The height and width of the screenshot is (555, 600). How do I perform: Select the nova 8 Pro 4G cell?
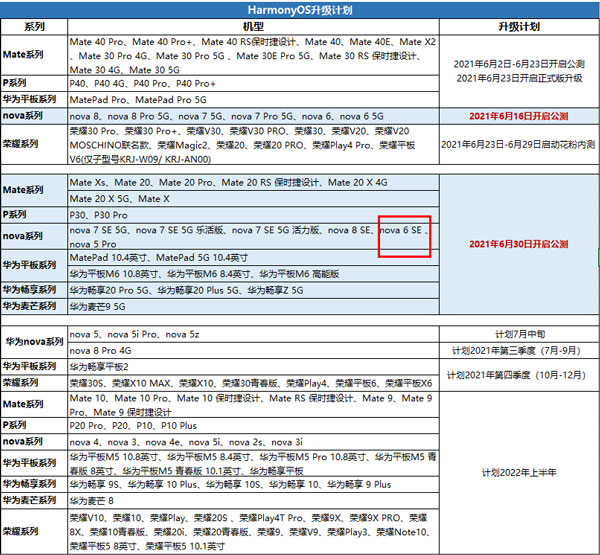point(253,350)
